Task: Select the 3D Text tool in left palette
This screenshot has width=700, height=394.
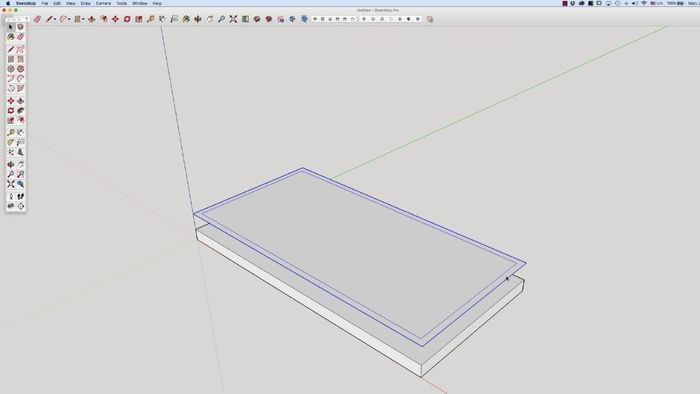Action: 21,152
